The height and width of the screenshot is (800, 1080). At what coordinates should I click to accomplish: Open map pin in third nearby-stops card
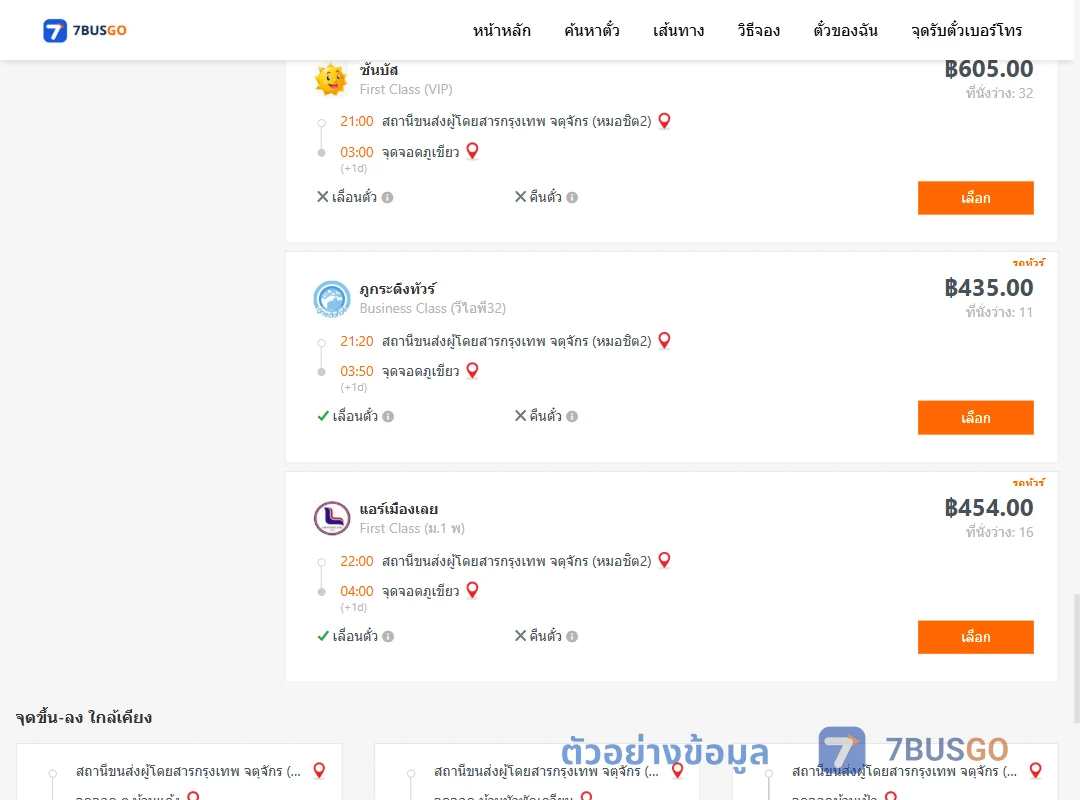[x=1035, y=770]
